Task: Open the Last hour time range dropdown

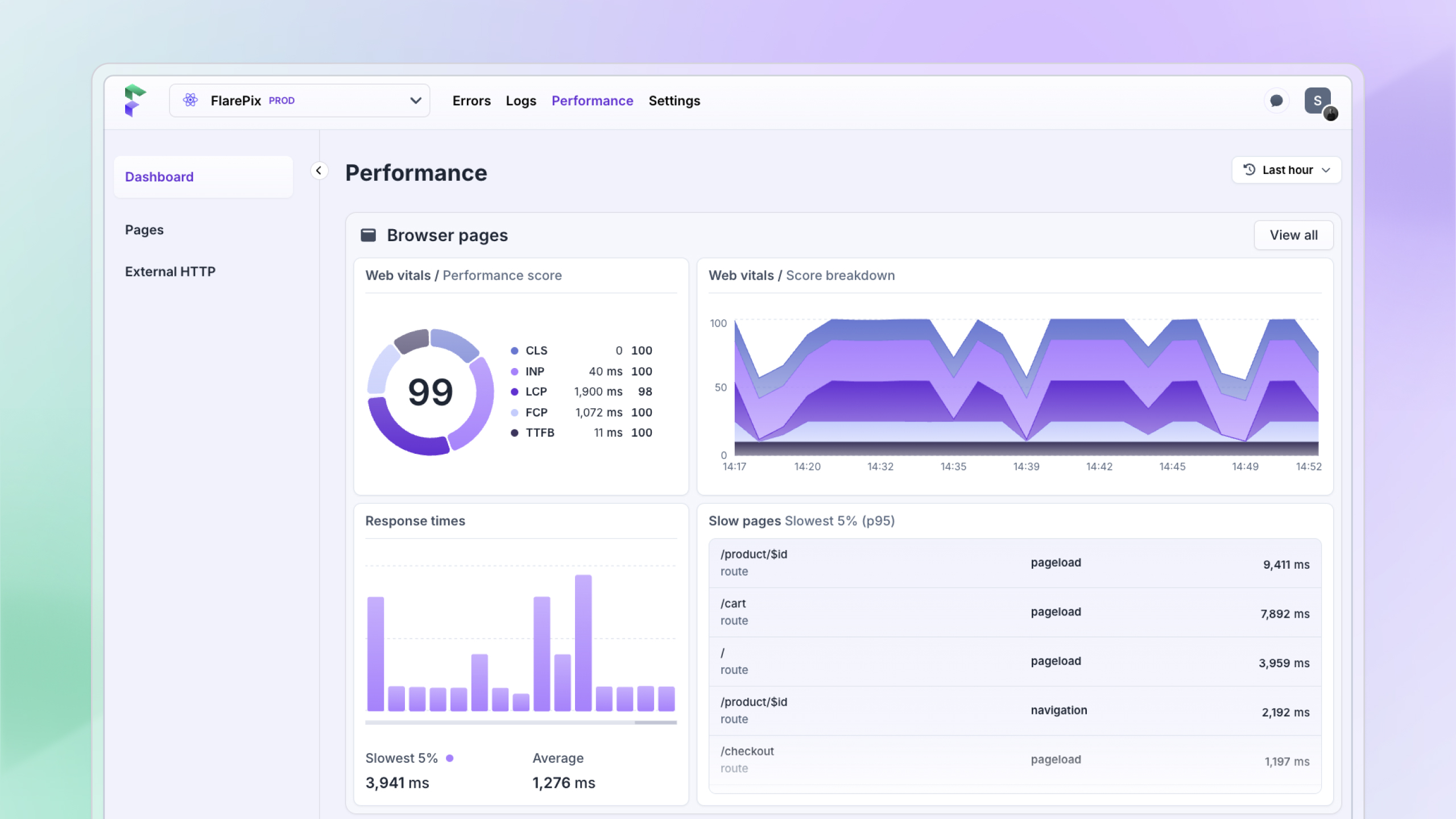Action: pos(1287,170)
